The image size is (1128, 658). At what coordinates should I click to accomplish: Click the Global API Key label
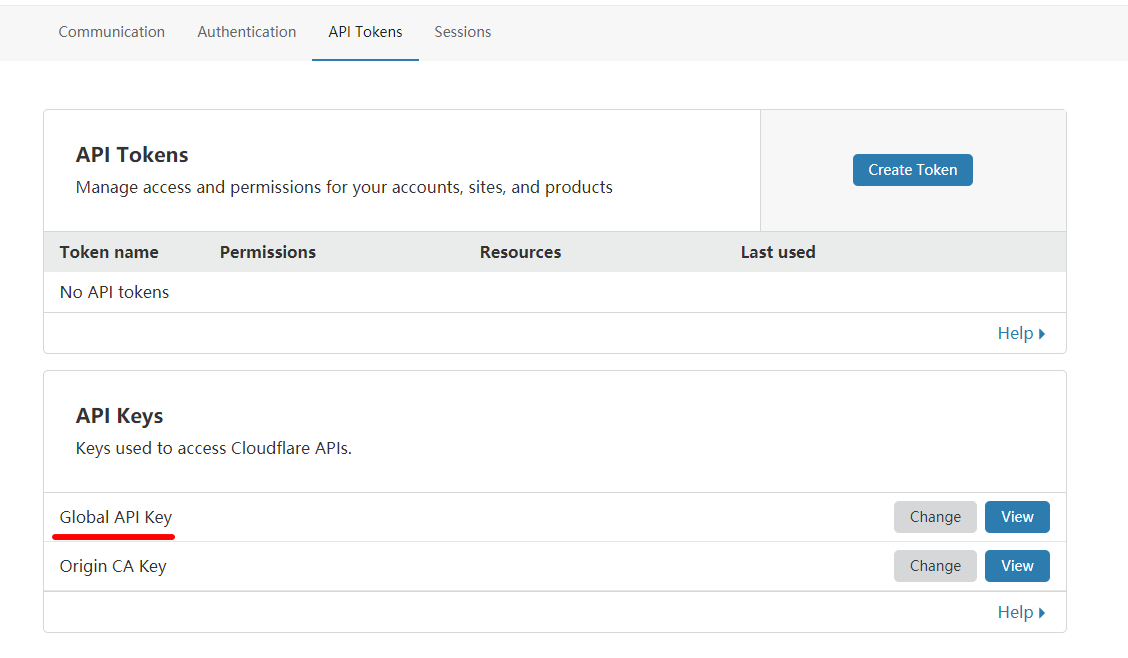coord(116,517)
